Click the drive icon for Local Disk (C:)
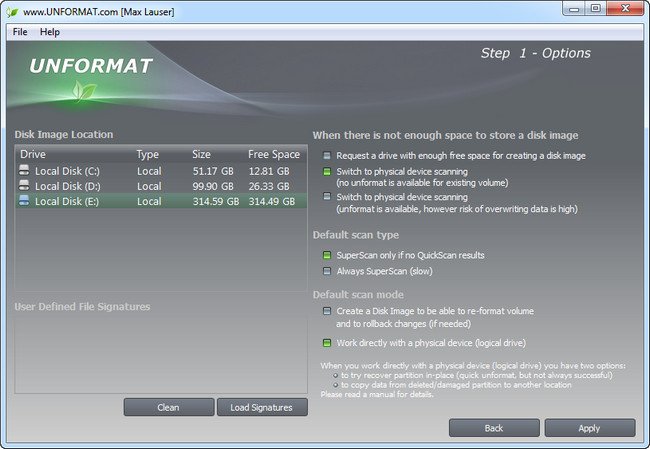 (24, 170)
